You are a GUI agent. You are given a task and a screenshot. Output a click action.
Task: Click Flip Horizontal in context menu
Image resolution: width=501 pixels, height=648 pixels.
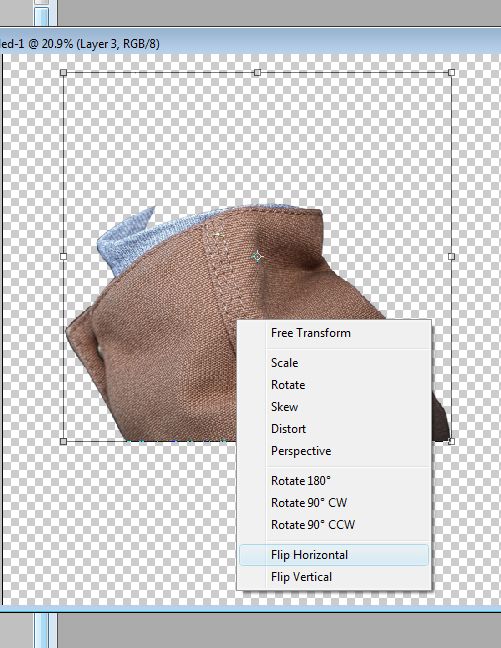point(334,555)
